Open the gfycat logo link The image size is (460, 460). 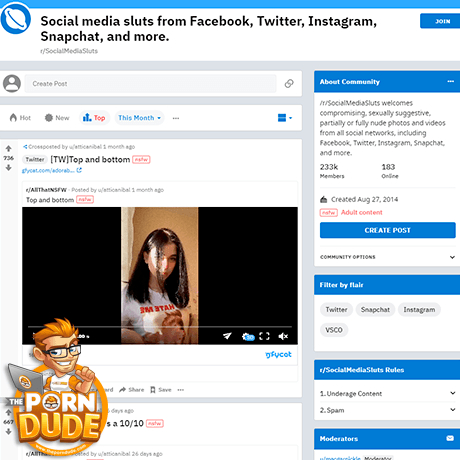coord(278,354)
